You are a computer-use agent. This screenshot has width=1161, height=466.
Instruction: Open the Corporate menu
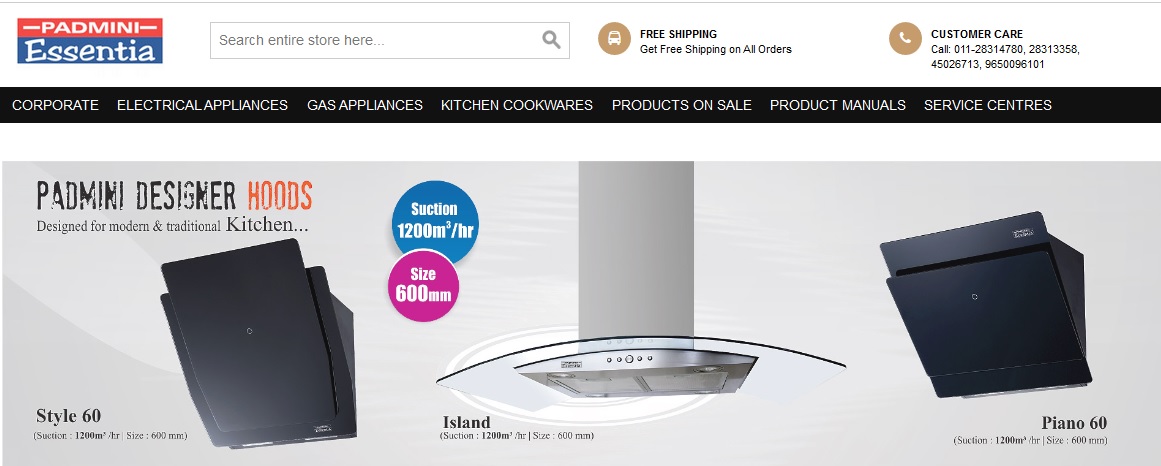point(56,105)
